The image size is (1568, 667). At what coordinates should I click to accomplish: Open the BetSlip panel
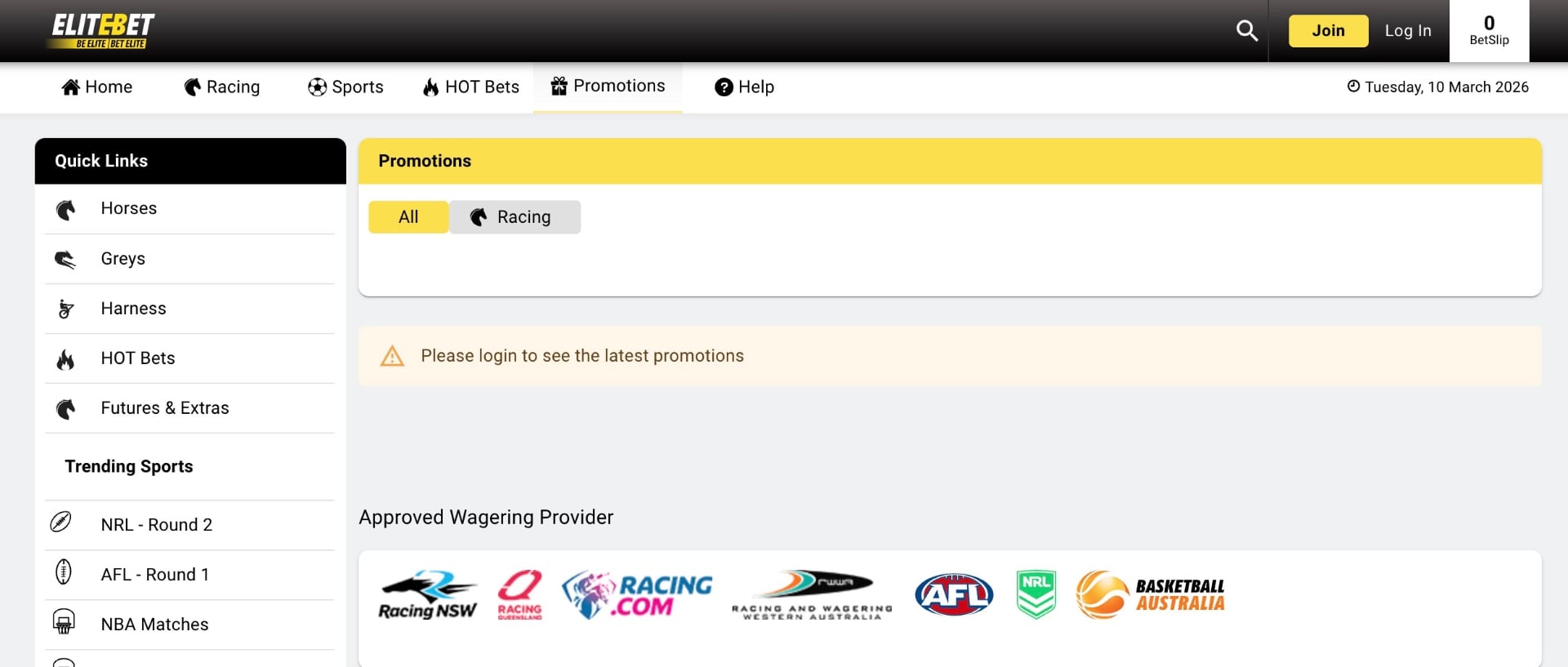tap(1489, 31)
